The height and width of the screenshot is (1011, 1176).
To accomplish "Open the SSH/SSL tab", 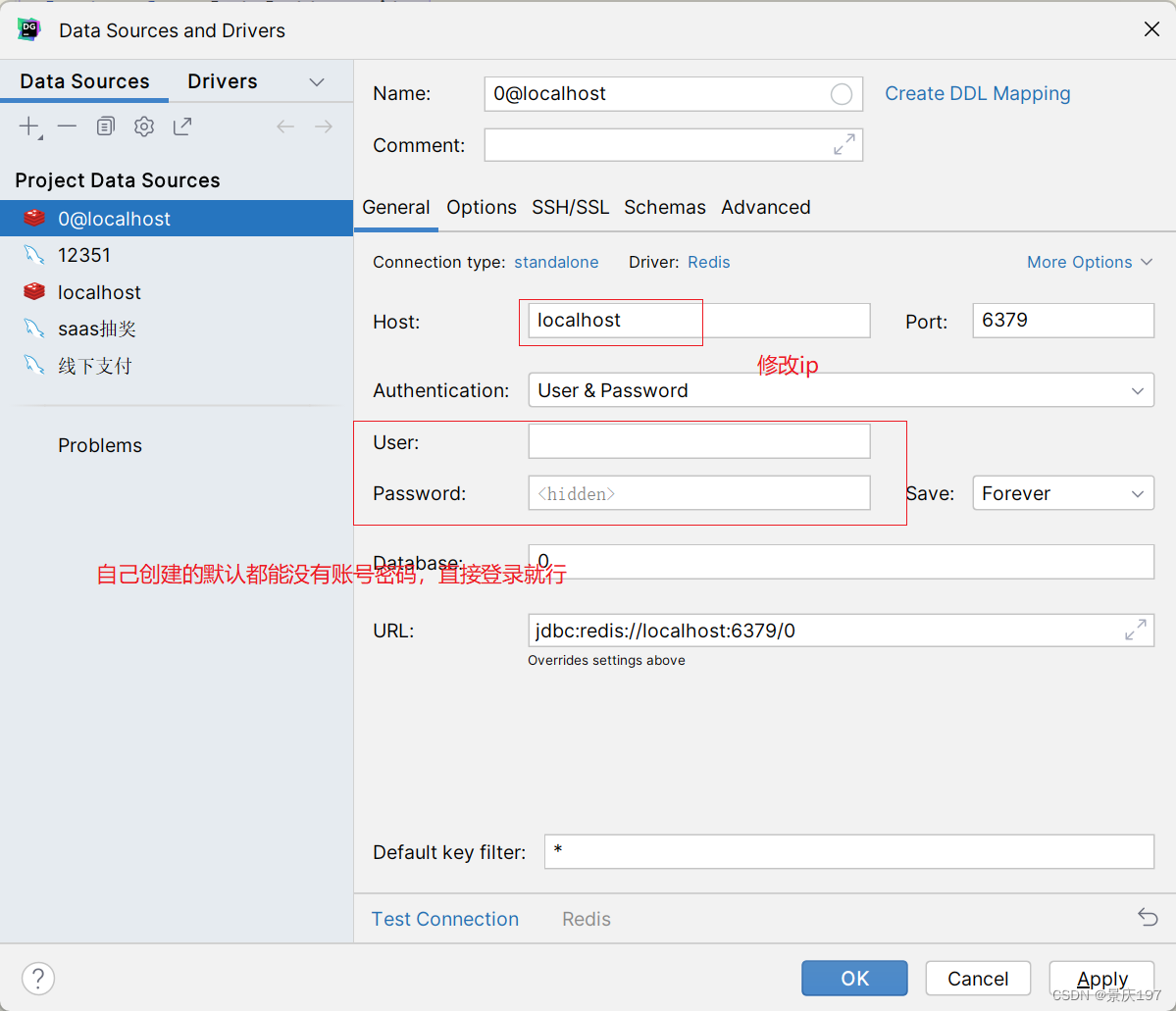I will (570, 207).
